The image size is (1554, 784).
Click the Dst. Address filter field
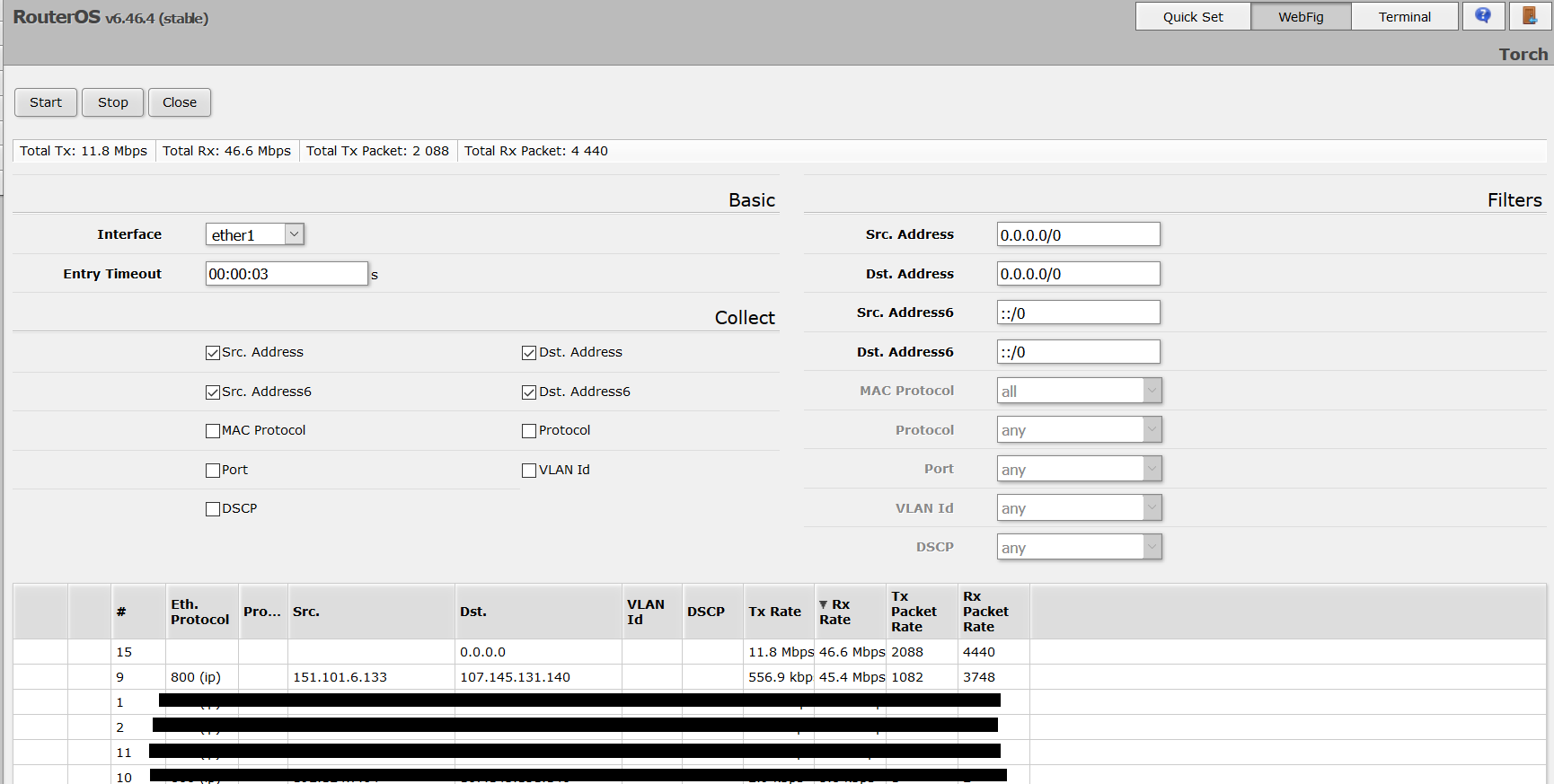[1079, 274]
